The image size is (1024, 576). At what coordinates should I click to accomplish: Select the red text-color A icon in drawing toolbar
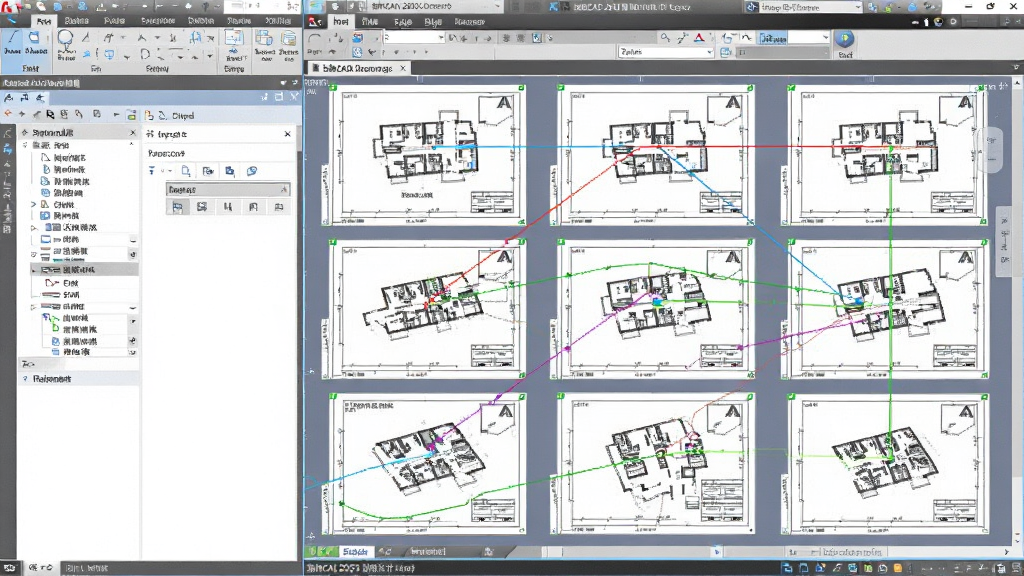tap(699, 38)
